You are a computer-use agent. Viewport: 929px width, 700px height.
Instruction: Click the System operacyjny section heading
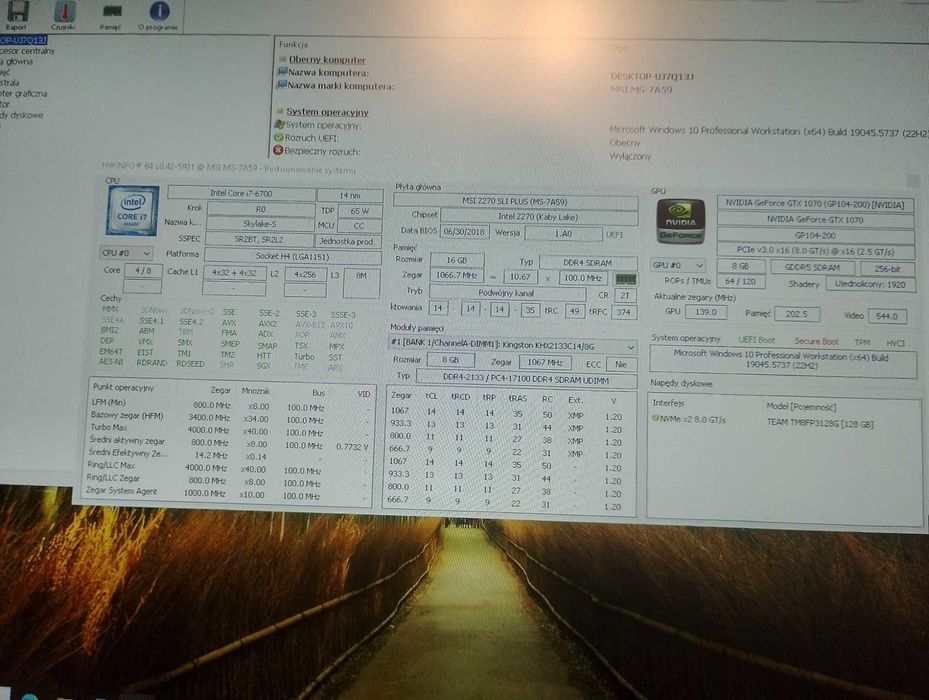(x=327, y=111)
